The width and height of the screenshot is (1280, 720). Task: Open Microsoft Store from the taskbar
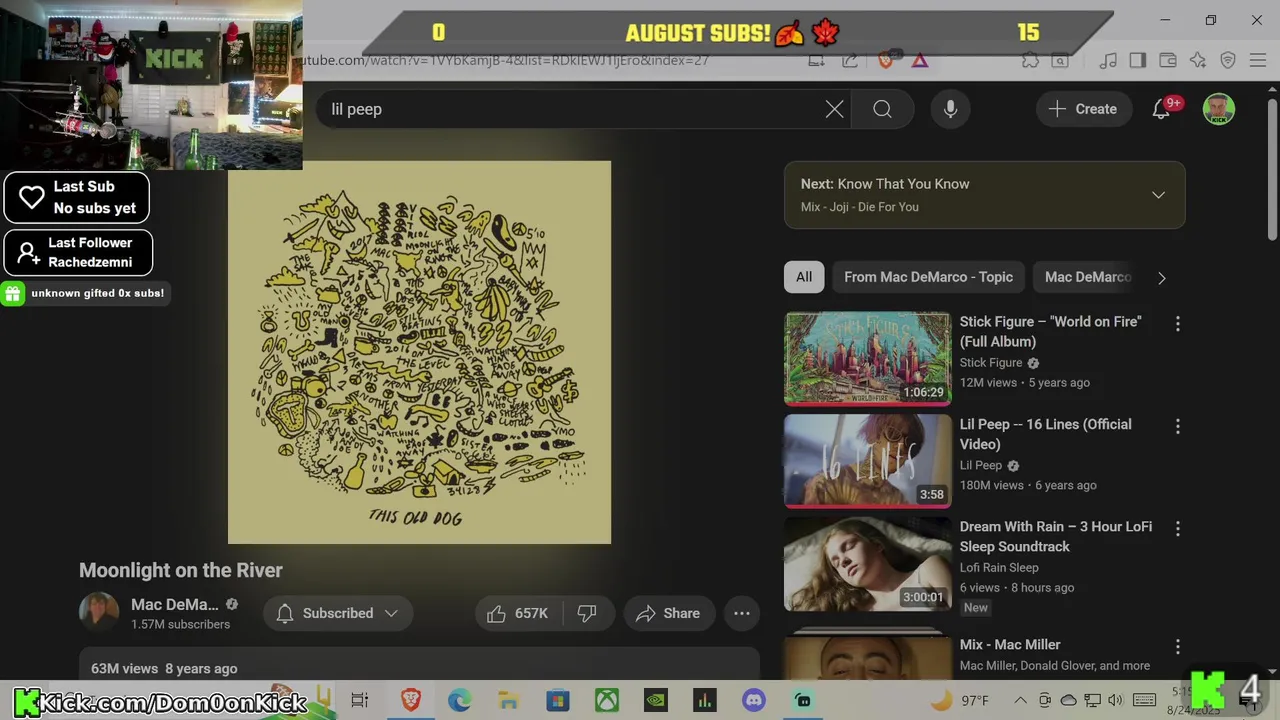click(x=557, y=701)
